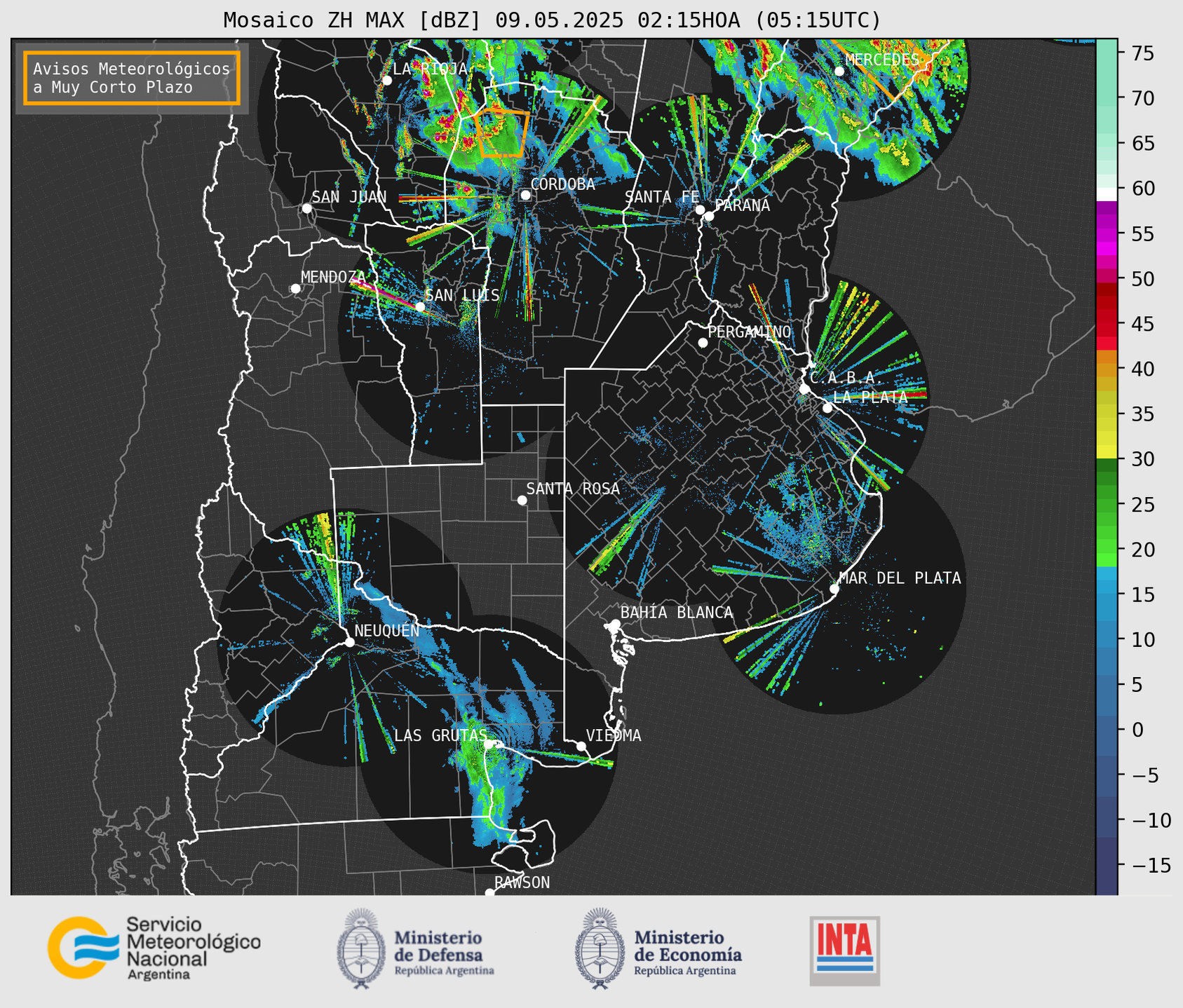The image size is (1183, 1008).
Task: Pick the white 60 dBZ band on the color scale
Action: point(1107,193)
